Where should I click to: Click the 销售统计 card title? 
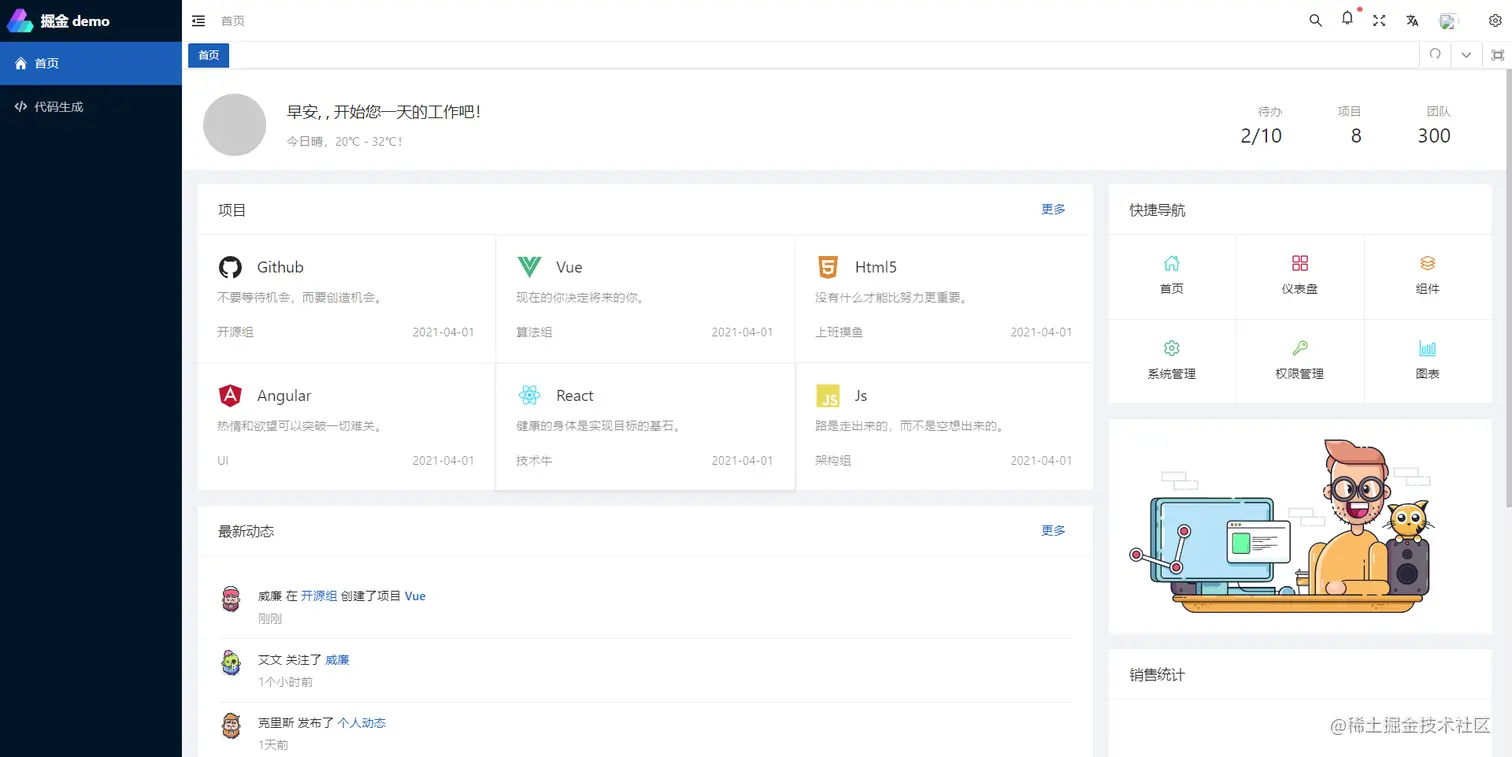[1157, 675]
